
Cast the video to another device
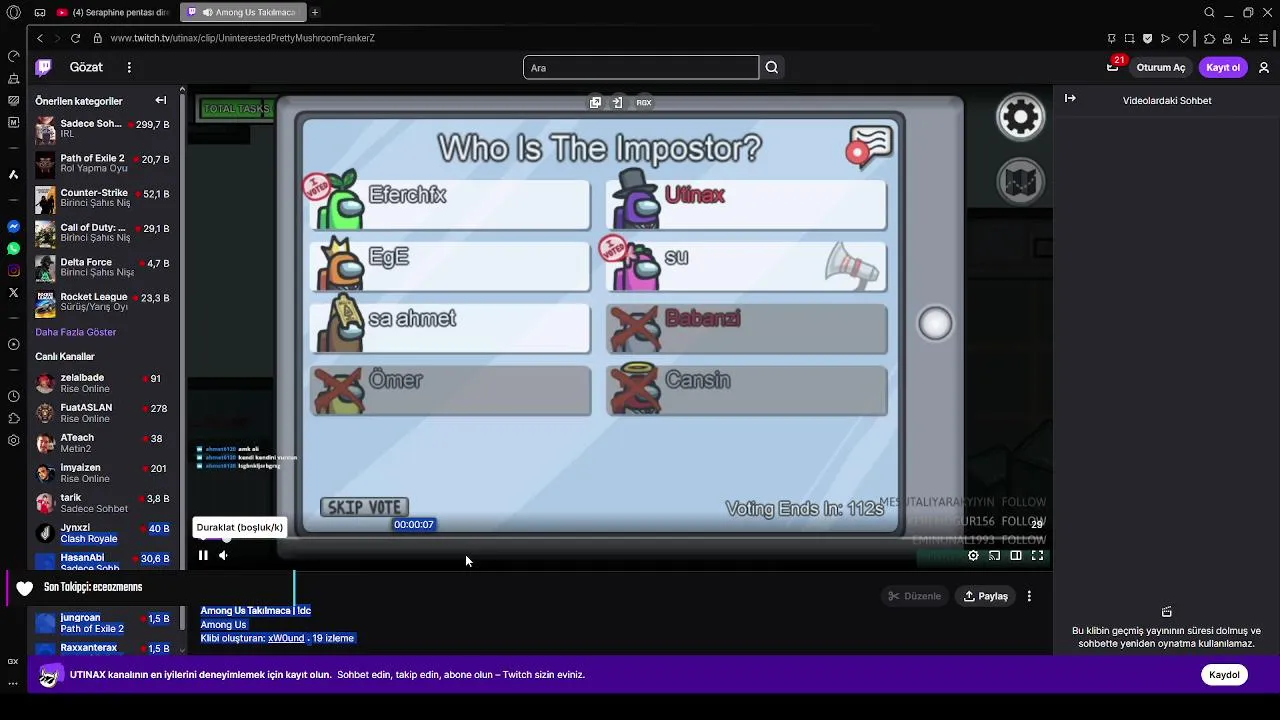coord(995,555)
